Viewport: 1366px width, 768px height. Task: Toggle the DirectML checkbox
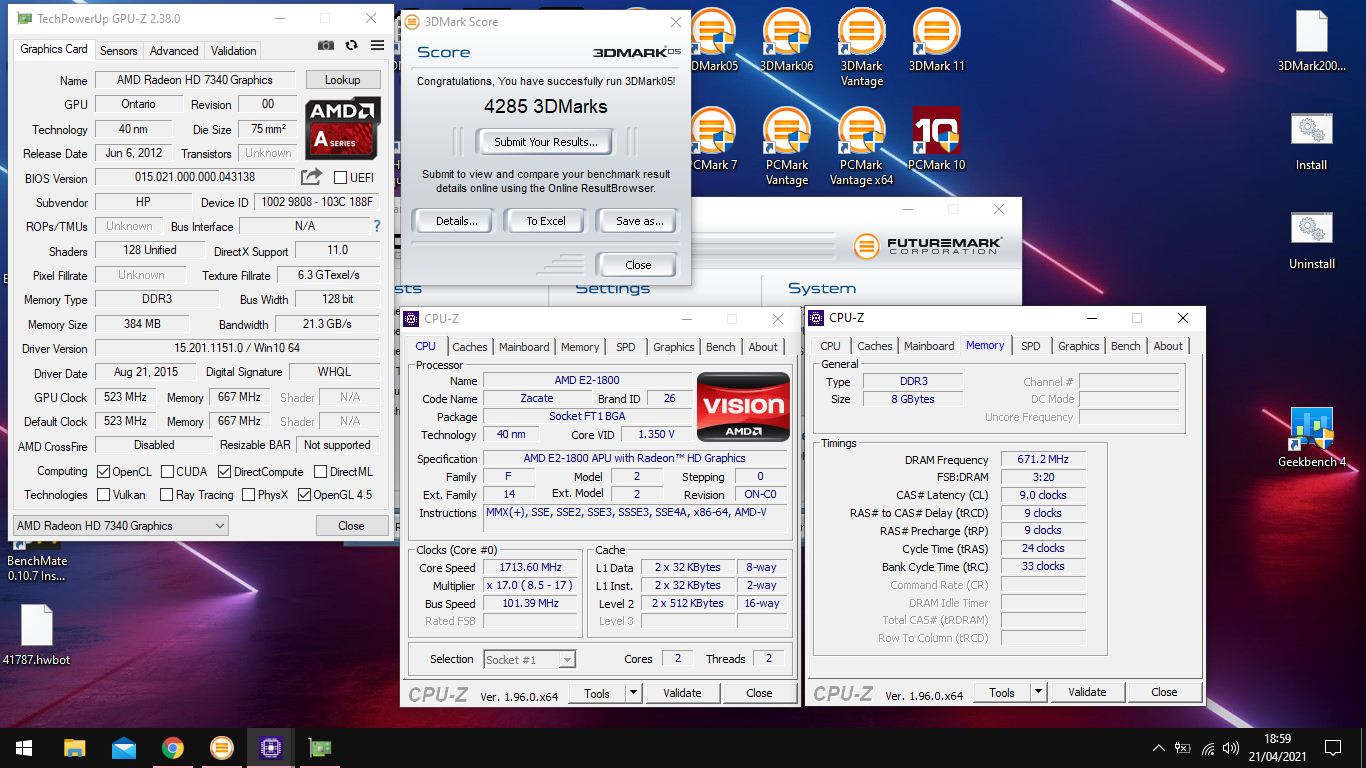click(x=320, y=471)
